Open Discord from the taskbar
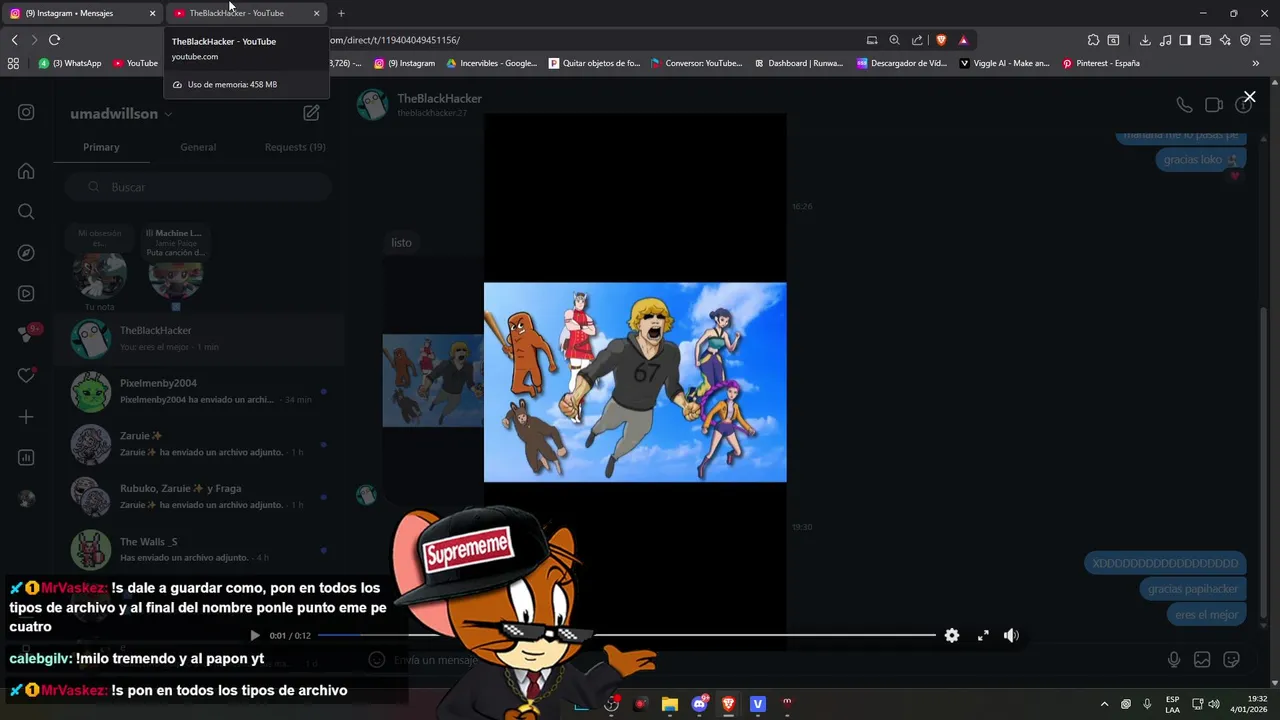The image size is (1280, 720). [700, 704]
